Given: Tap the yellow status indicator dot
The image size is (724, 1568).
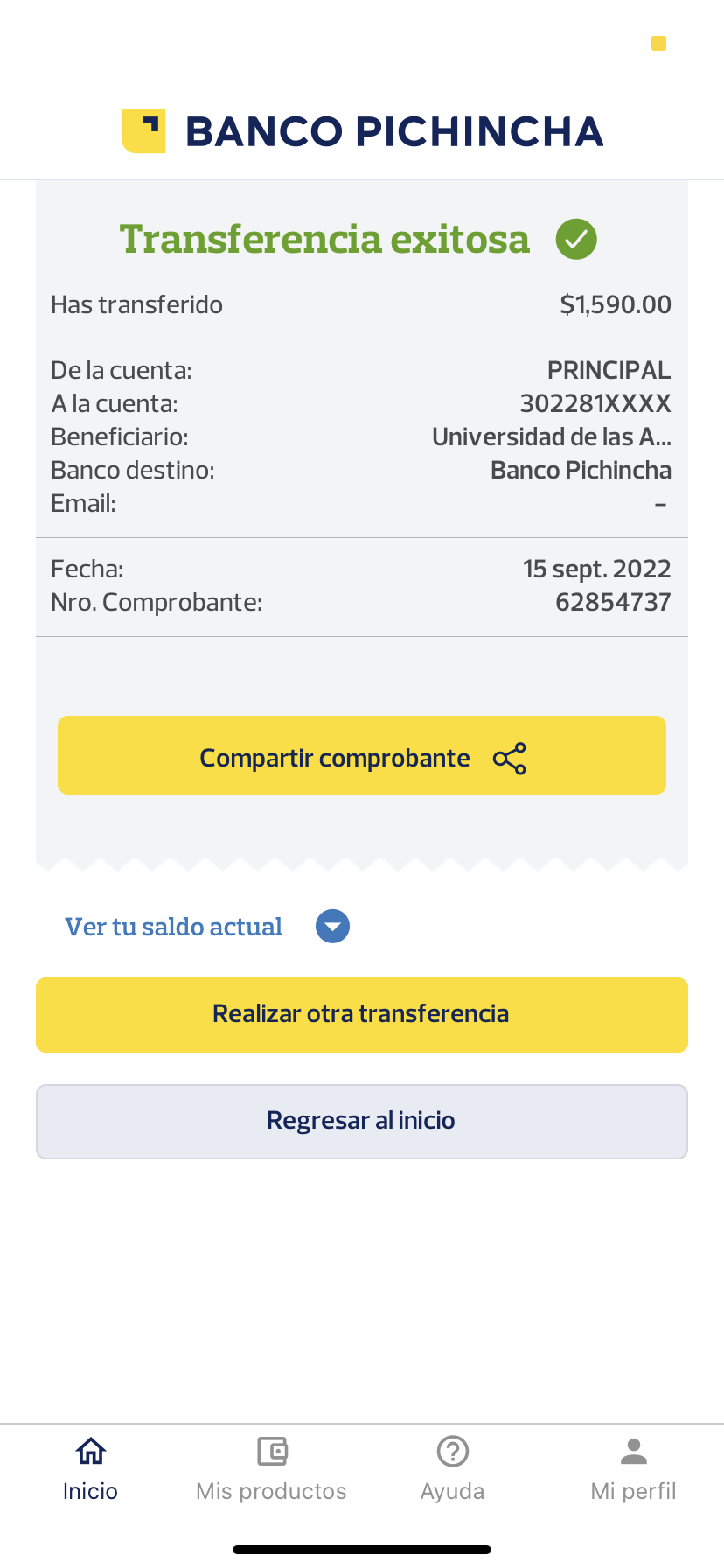Looking at the screenshot, I should (x=659, y=43).
